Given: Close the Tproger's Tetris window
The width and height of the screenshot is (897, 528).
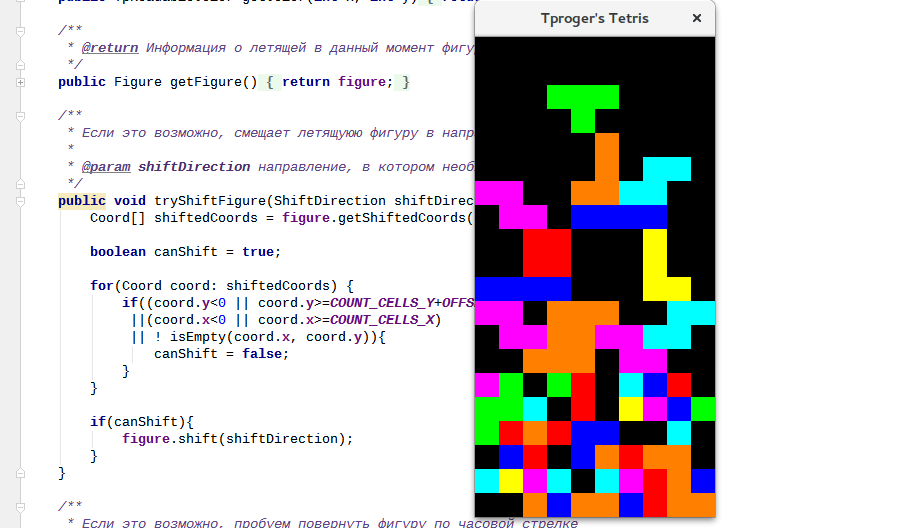Looking at the screenshot, I should [696, 18].
